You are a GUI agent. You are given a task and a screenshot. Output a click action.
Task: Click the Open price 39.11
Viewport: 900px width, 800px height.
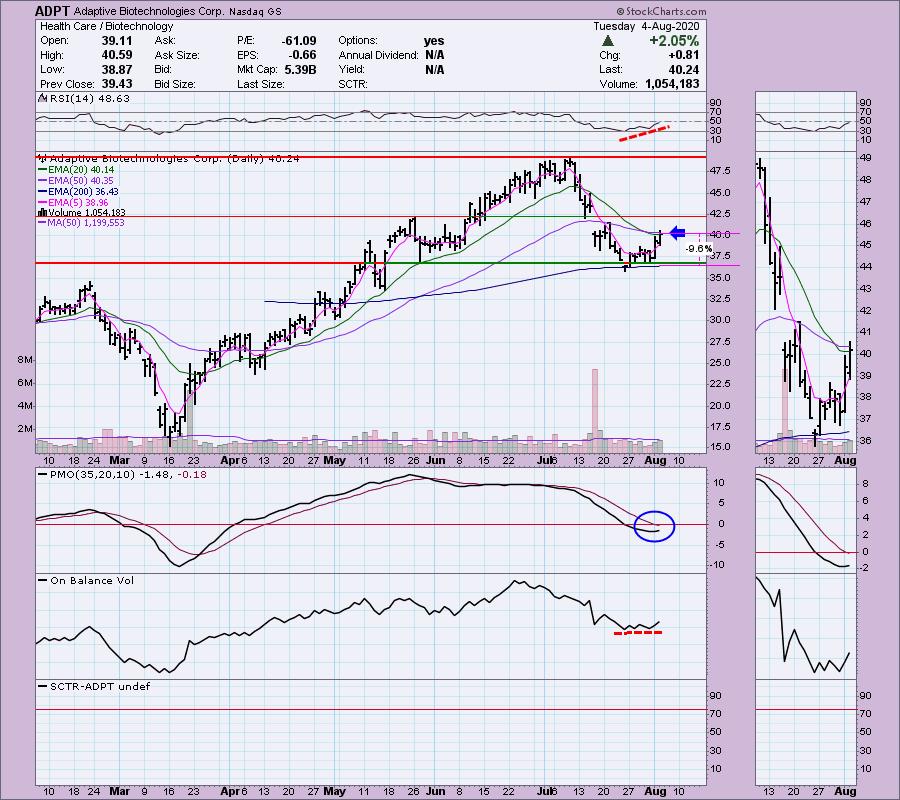click(x=117, y=41)
